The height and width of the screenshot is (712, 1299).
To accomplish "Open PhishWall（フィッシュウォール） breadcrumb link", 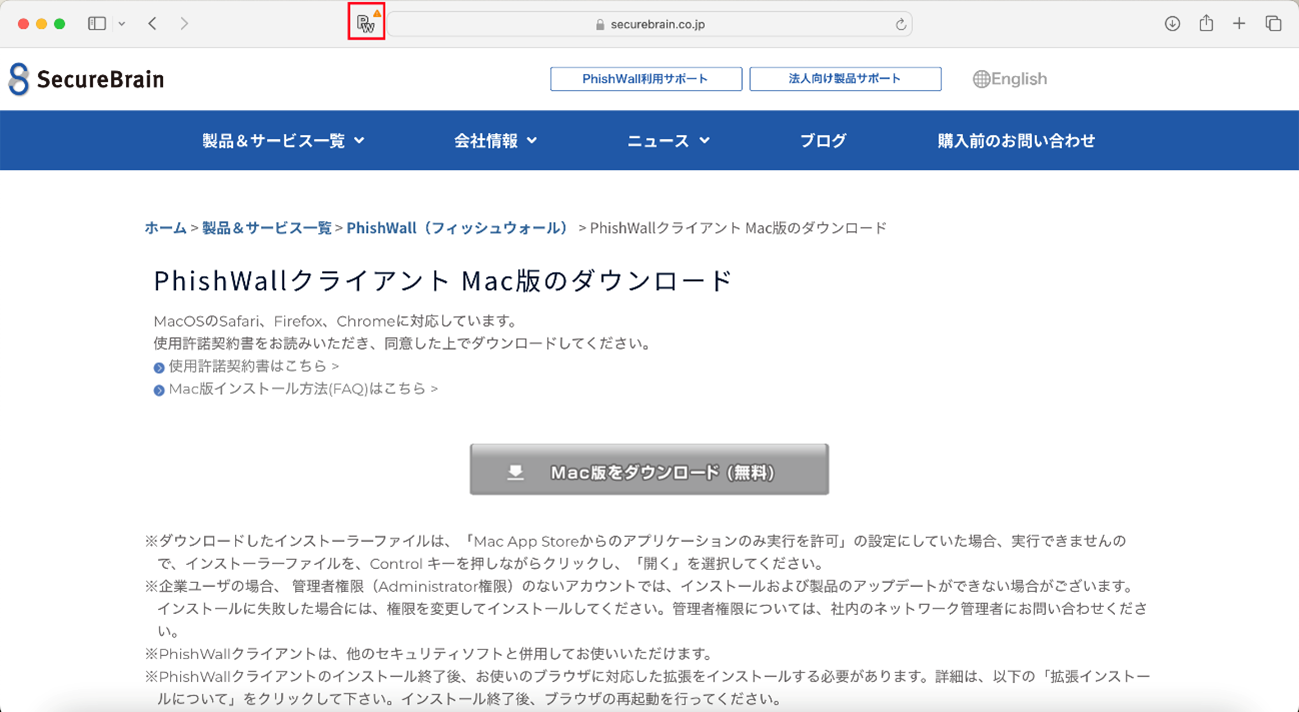I will (x=458, y=228).
